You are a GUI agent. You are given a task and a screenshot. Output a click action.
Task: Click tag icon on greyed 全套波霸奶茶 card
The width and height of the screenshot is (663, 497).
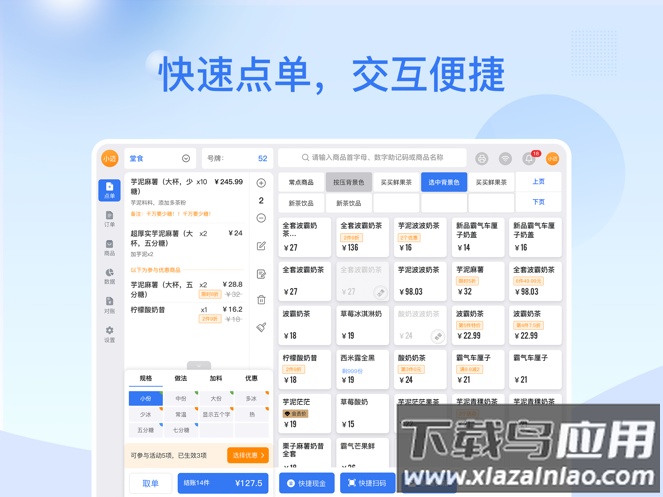click(x=381, y=292)
